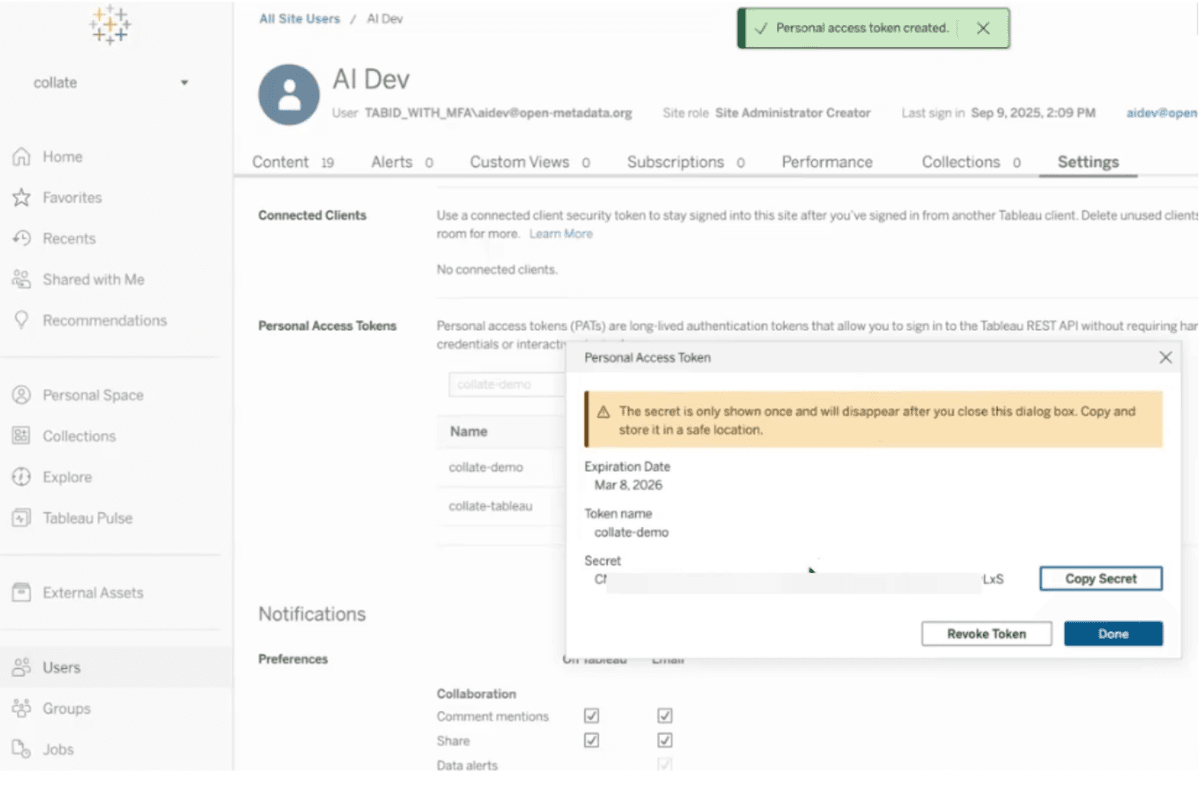Click the AI Dev user avatar
The width and height of the screenshot is (1200, 787).
289,96
